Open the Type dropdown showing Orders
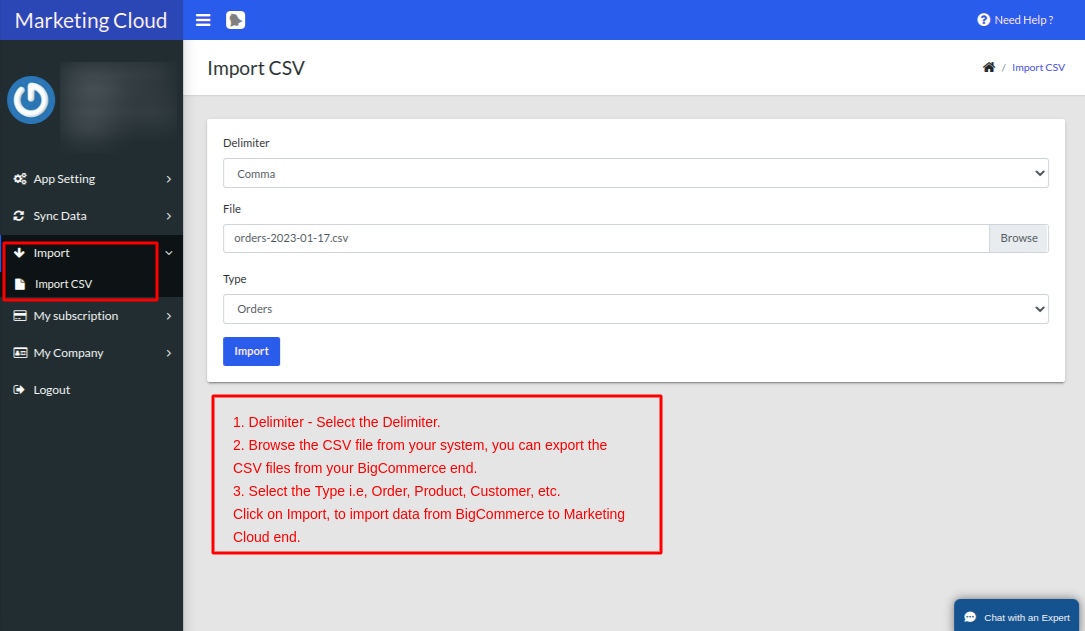 click(x=635, y=309)
